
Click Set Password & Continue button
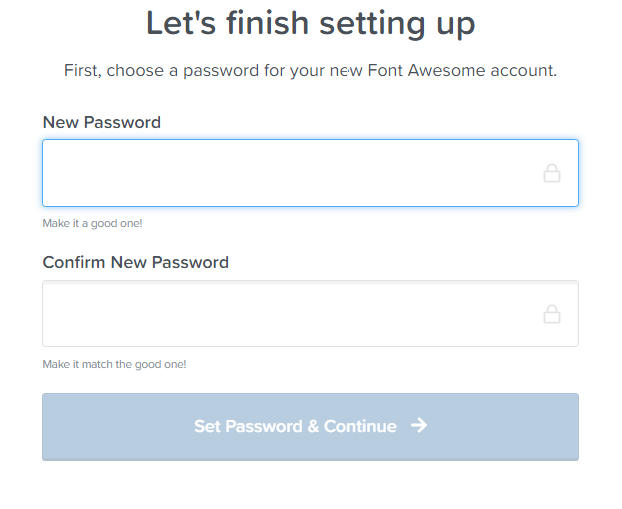pyautogui.click(x=310, y=427)
